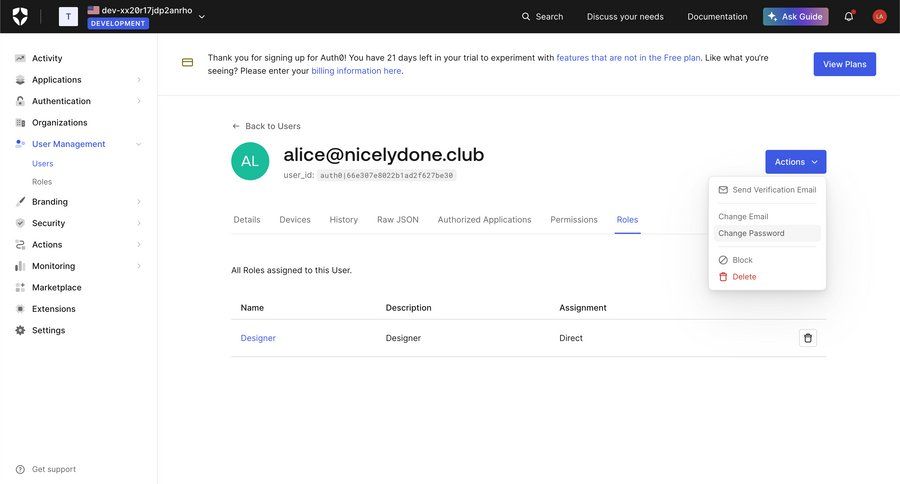Image resolution: width=900 pixels, height=484 pixels.
Task: Collapse the User Management section chevron
Action: [139, 144]
